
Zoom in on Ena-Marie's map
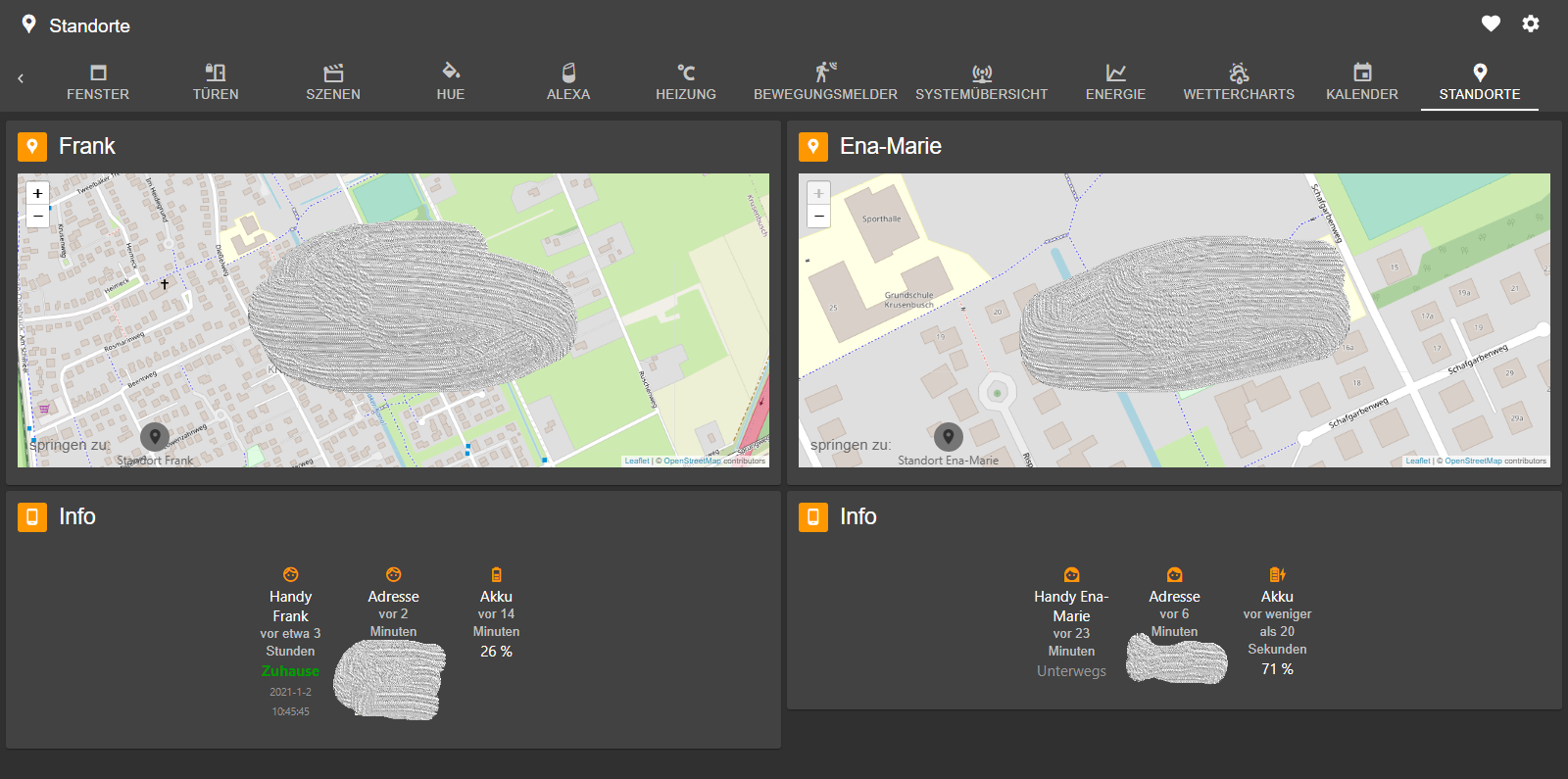pos(818,193)
